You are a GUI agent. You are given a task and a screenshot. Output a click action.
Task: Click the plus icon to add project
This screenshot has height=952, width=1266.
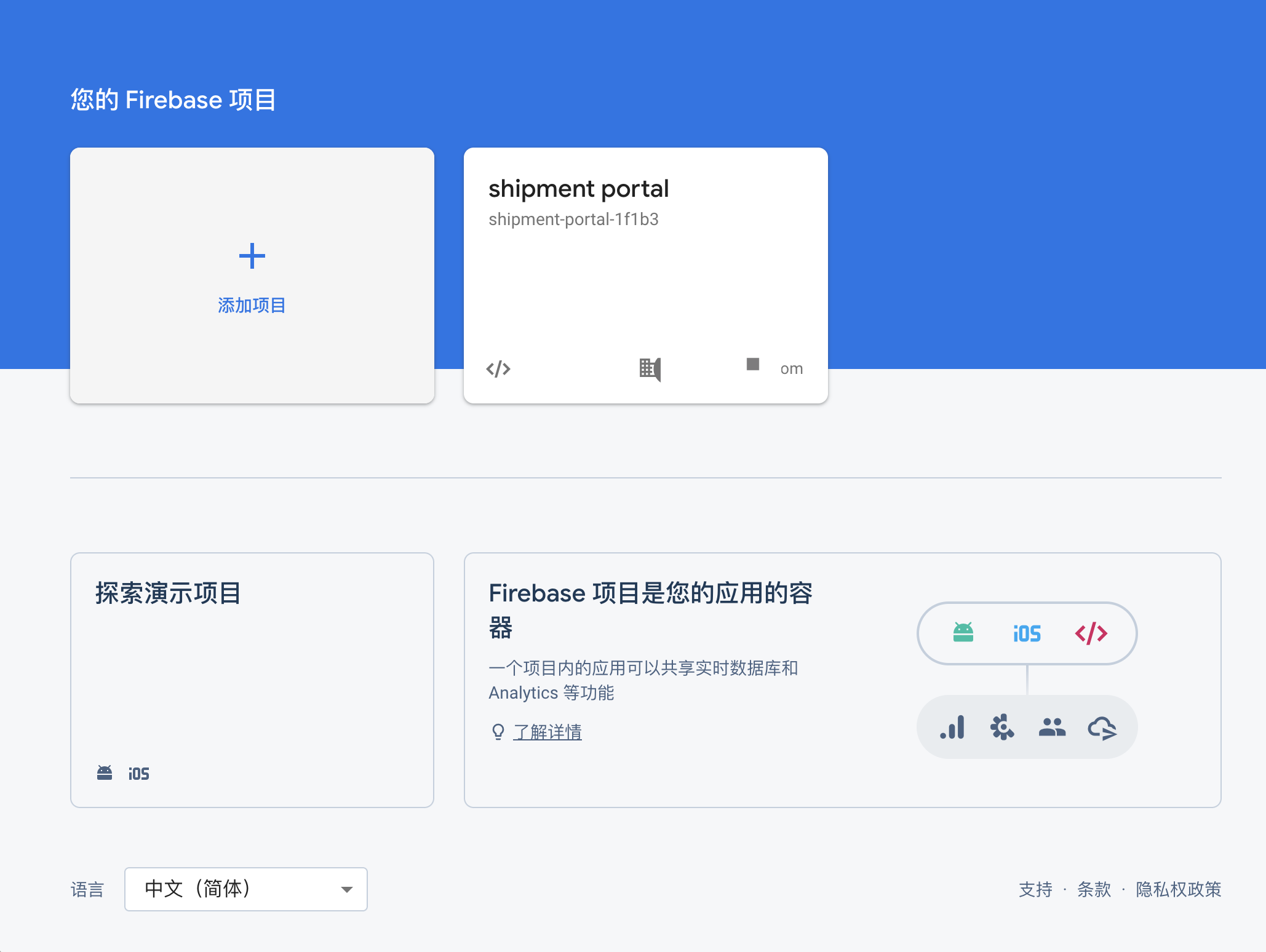[252, 256]
